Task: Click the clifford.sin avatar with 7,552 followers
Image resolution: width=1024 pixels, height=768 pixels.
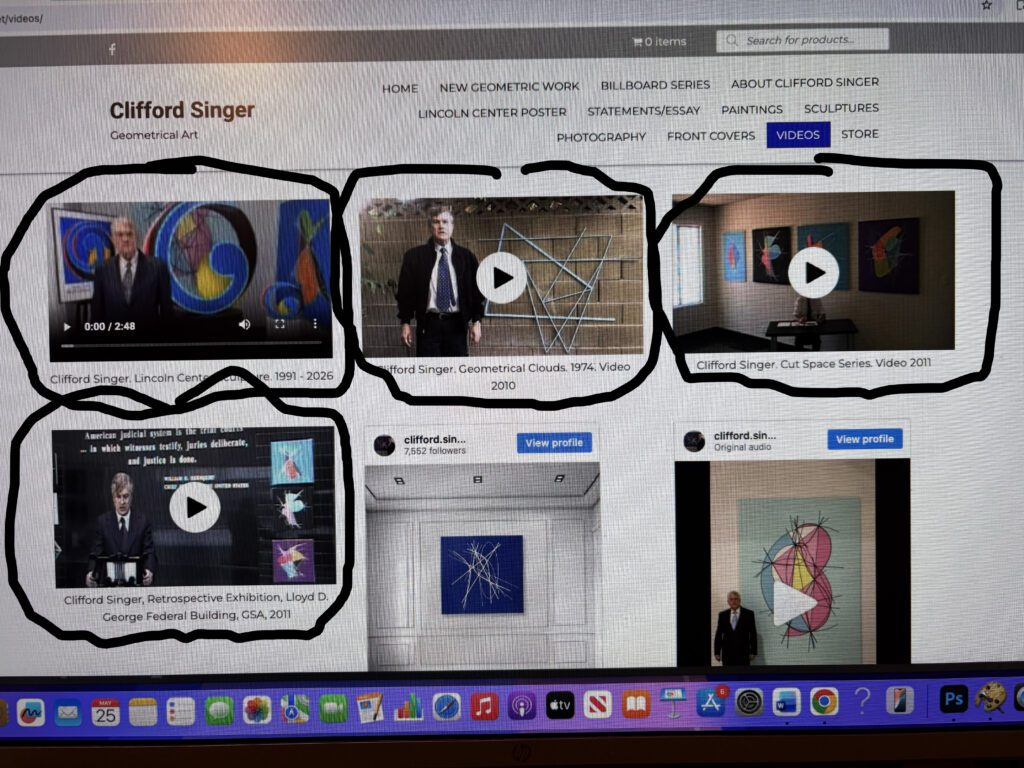Action: pos(385,445)
